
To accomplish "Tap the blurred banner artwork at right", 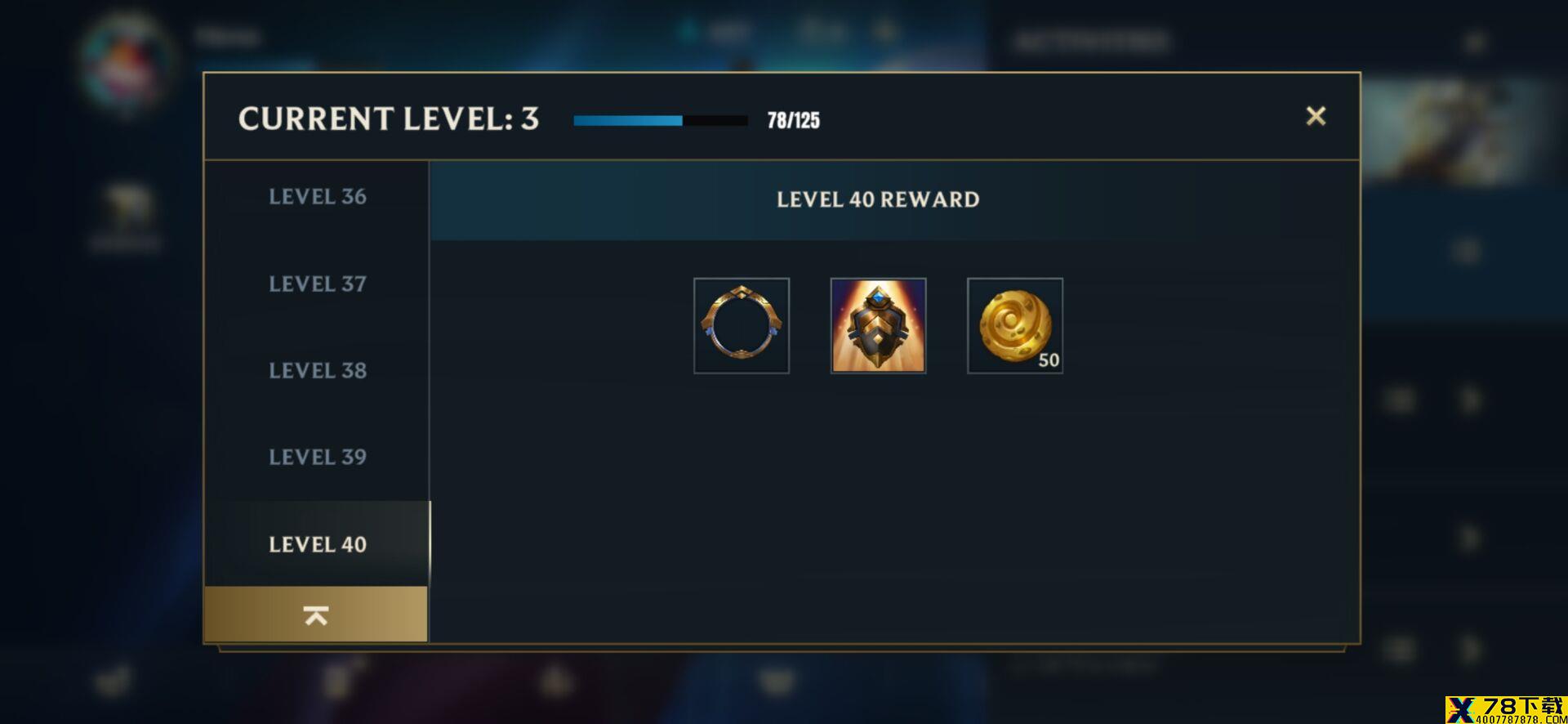I will pos(1462,131).
